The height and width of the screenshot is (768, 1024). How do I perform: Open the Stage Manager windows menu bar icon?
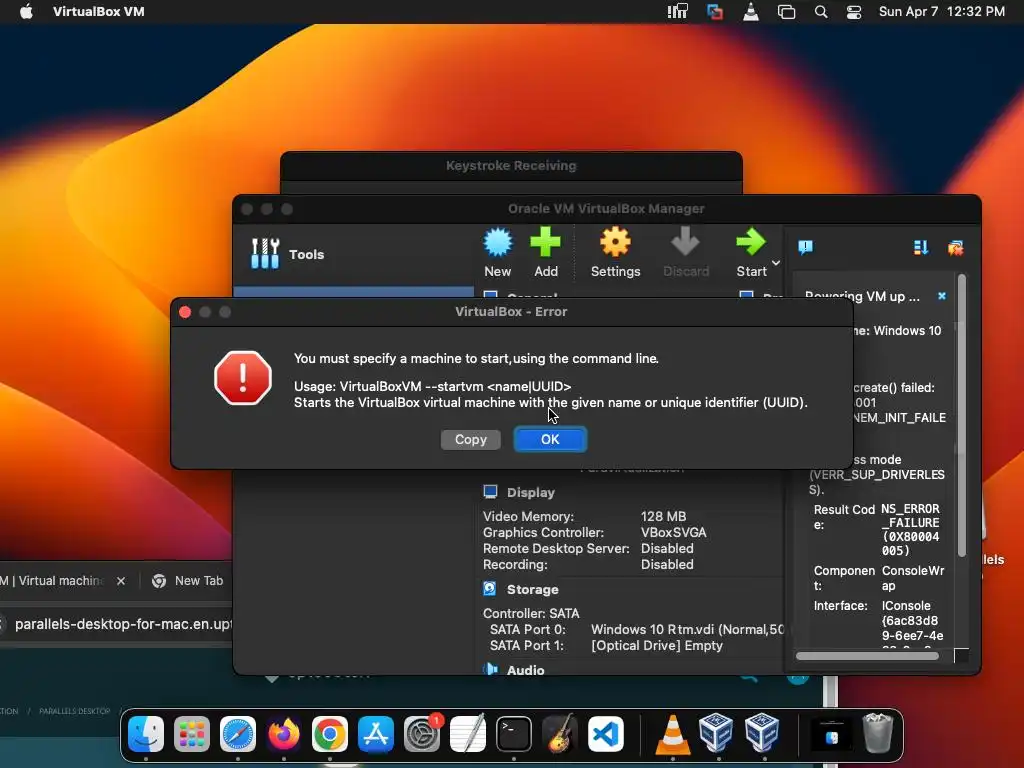point(786,12)
